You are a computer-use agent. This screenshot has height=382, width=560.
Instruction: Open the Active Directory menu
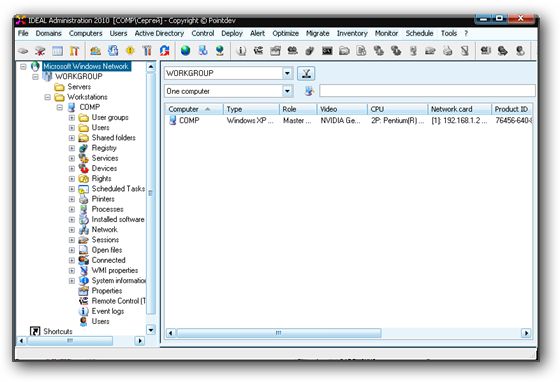tap(159, 33)
